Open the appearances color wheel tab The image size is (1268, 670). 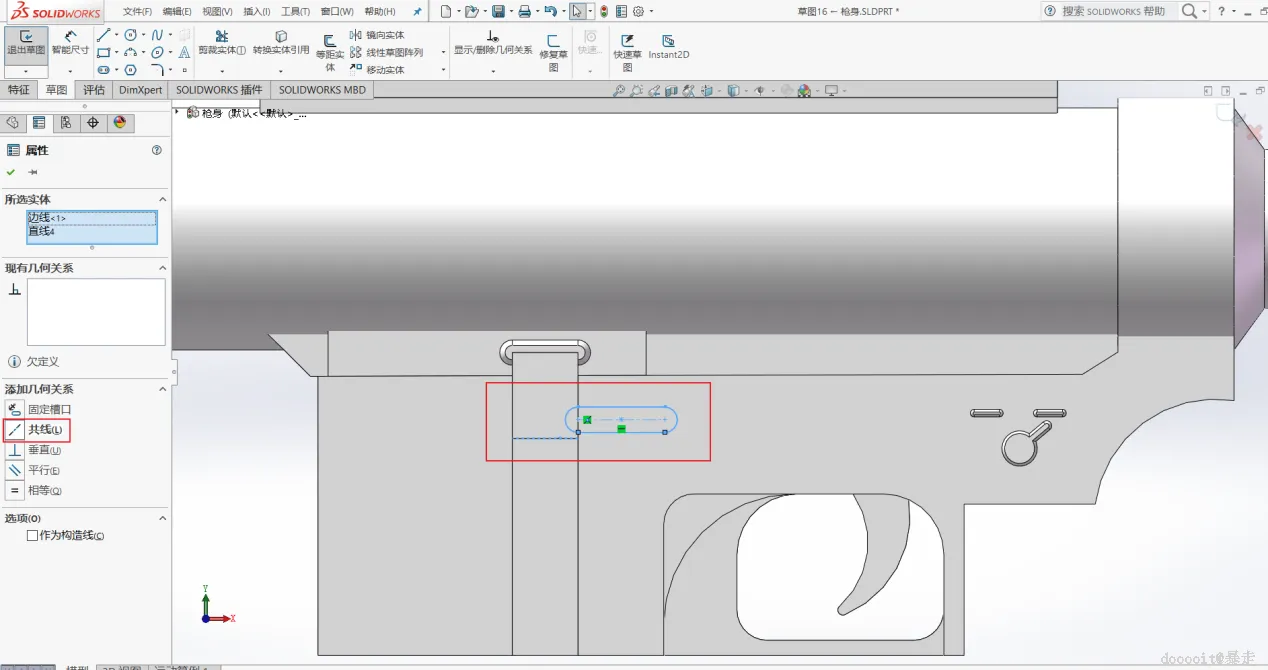click(120, 123)
